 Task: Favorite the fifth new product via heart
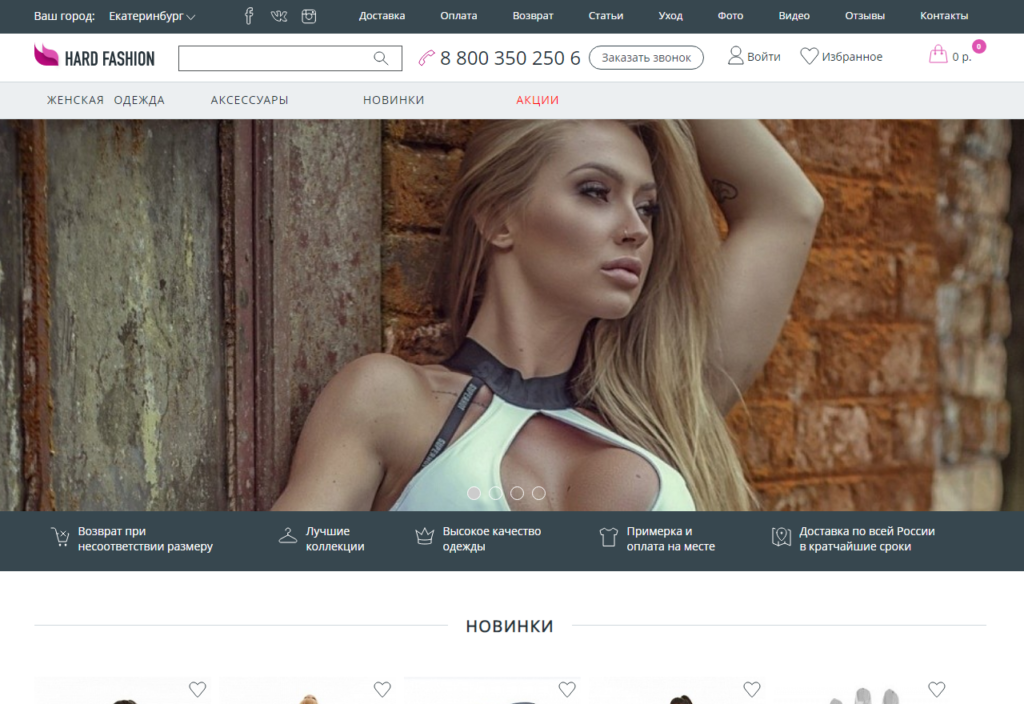[x=936, y=689]
